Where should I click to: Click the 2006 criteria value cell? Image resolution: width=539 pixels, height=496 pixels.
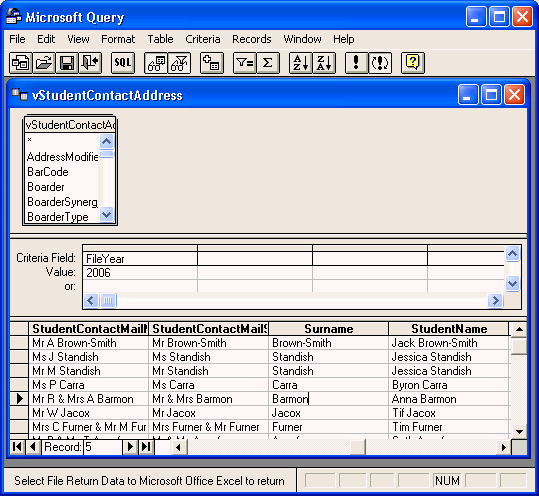pyautogui.click(x=140, y=272)
